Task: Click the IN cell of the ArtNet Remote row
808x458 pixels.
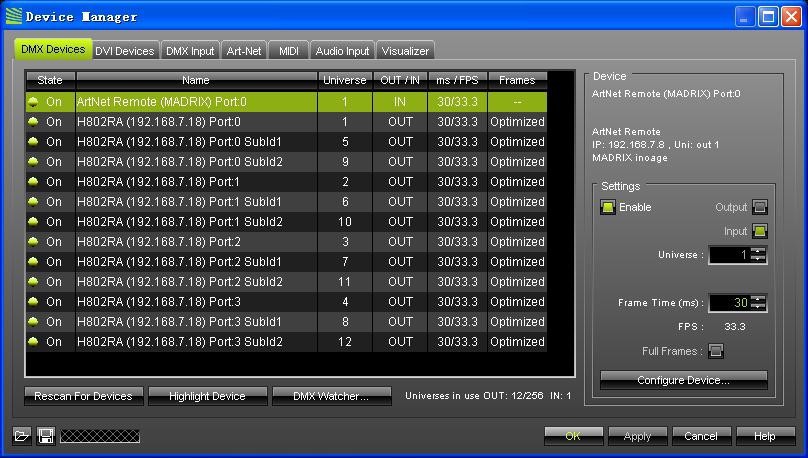Action: pos(400,102)
